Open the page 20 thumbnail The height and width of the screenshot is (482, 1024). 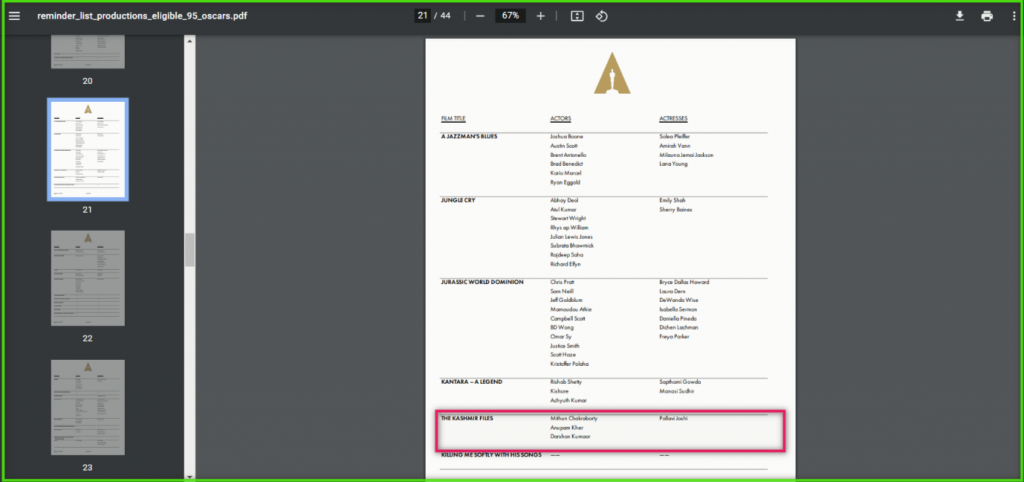coord(88,54)
